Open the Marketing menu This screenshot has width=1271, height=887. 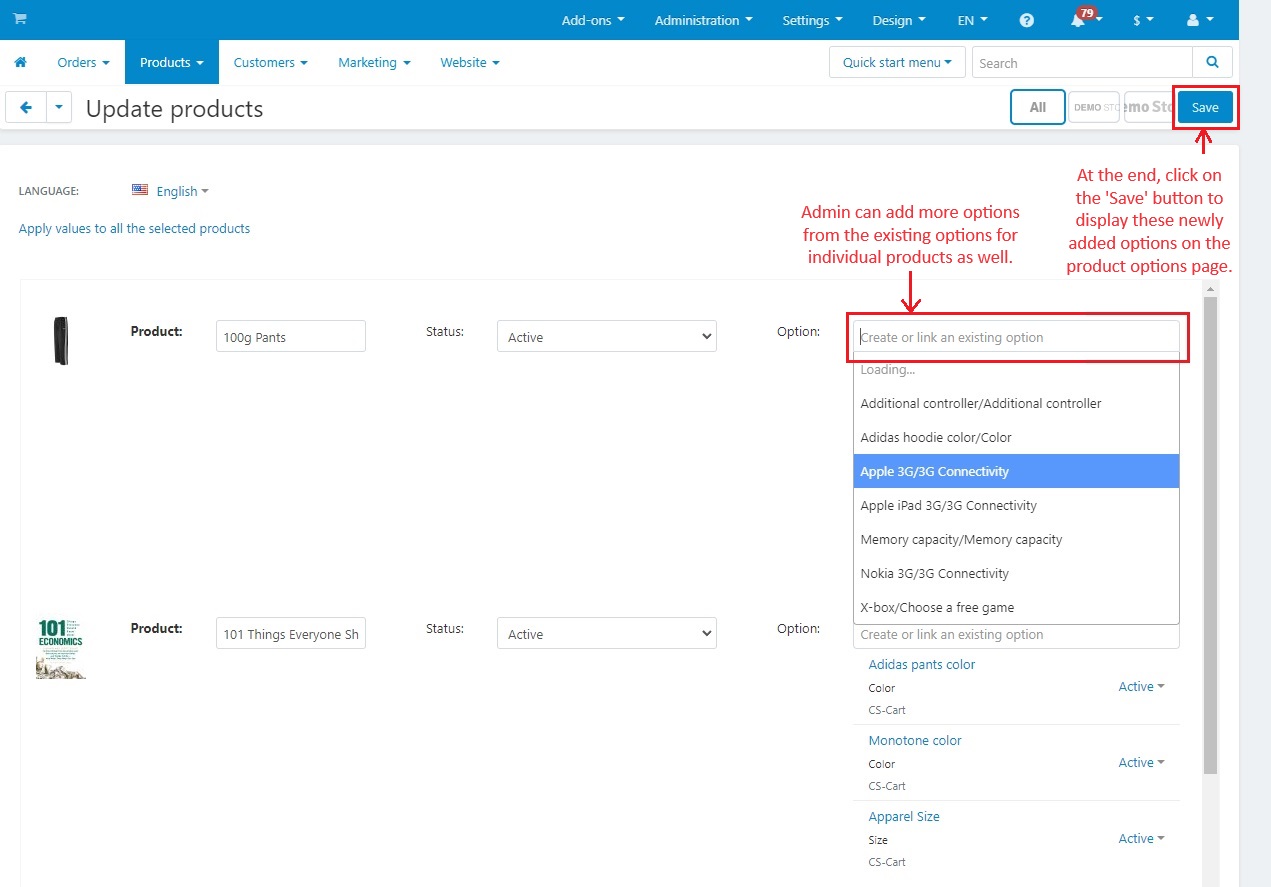374,62
